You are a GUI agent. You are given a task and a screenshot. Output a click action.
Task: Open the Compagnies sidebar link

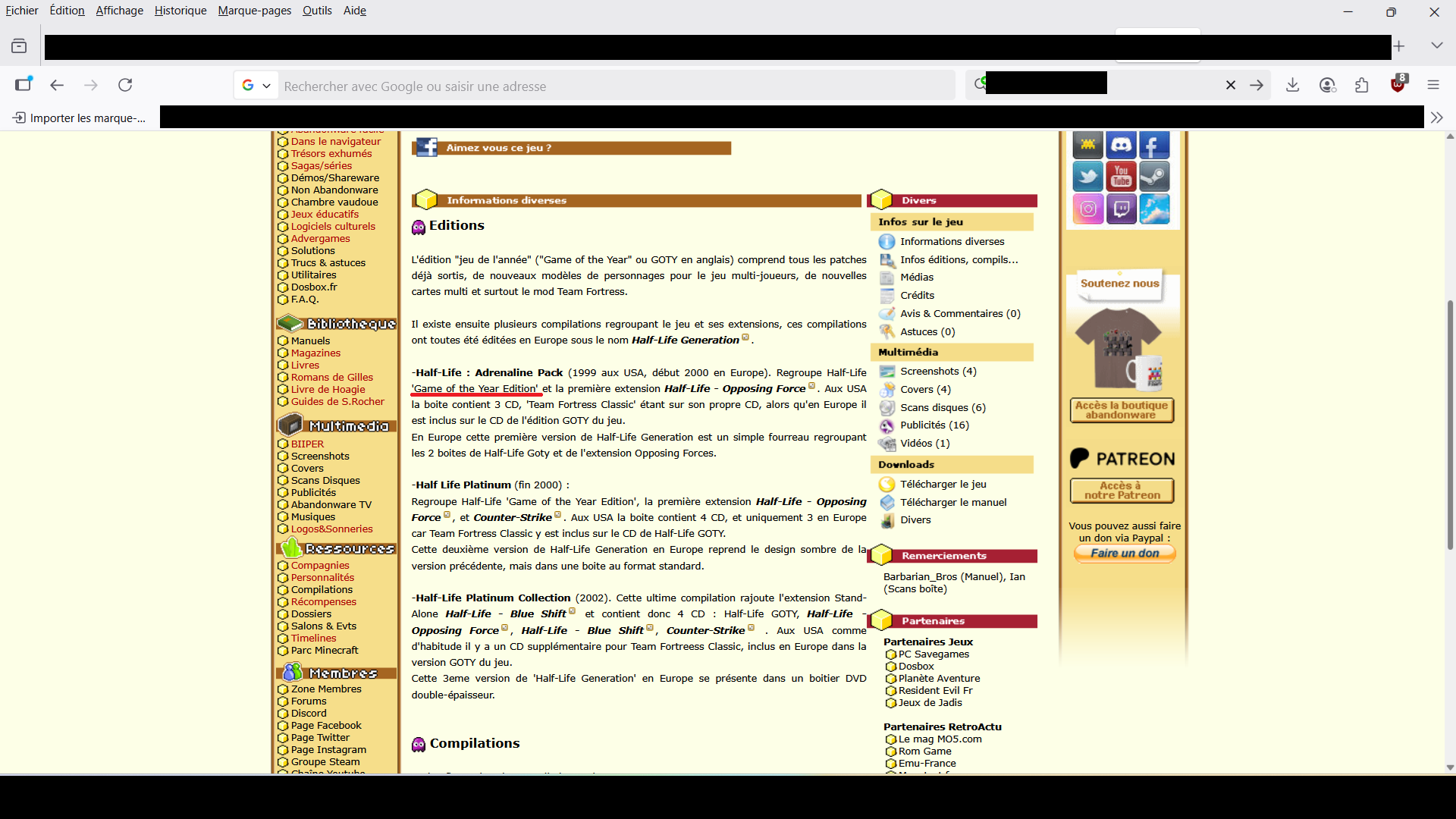(x=320, y=565)
